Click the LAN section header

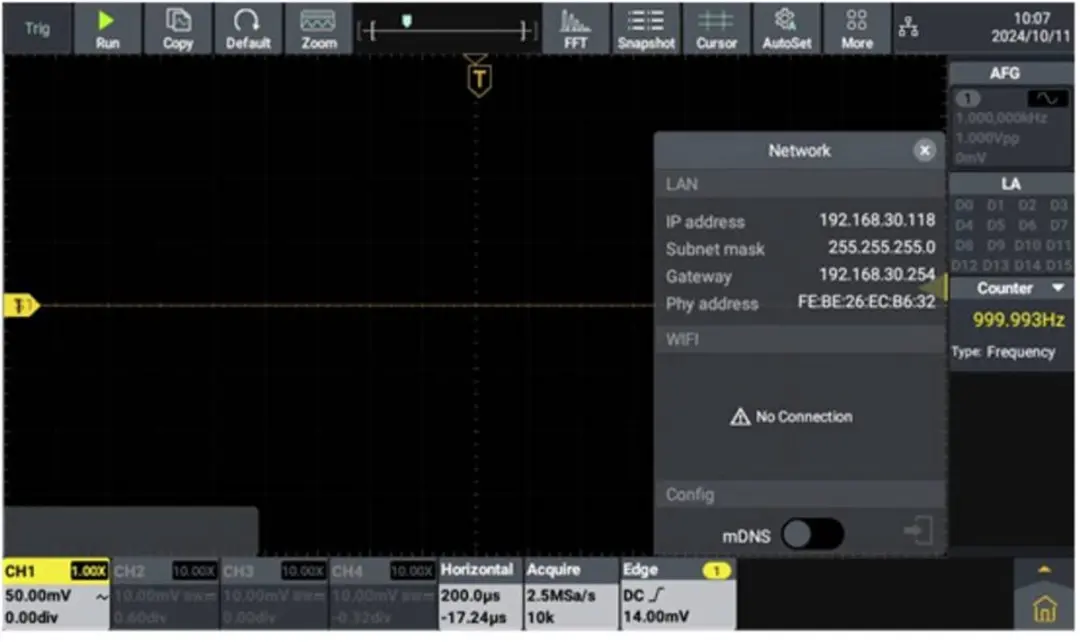tap(800, 184)
